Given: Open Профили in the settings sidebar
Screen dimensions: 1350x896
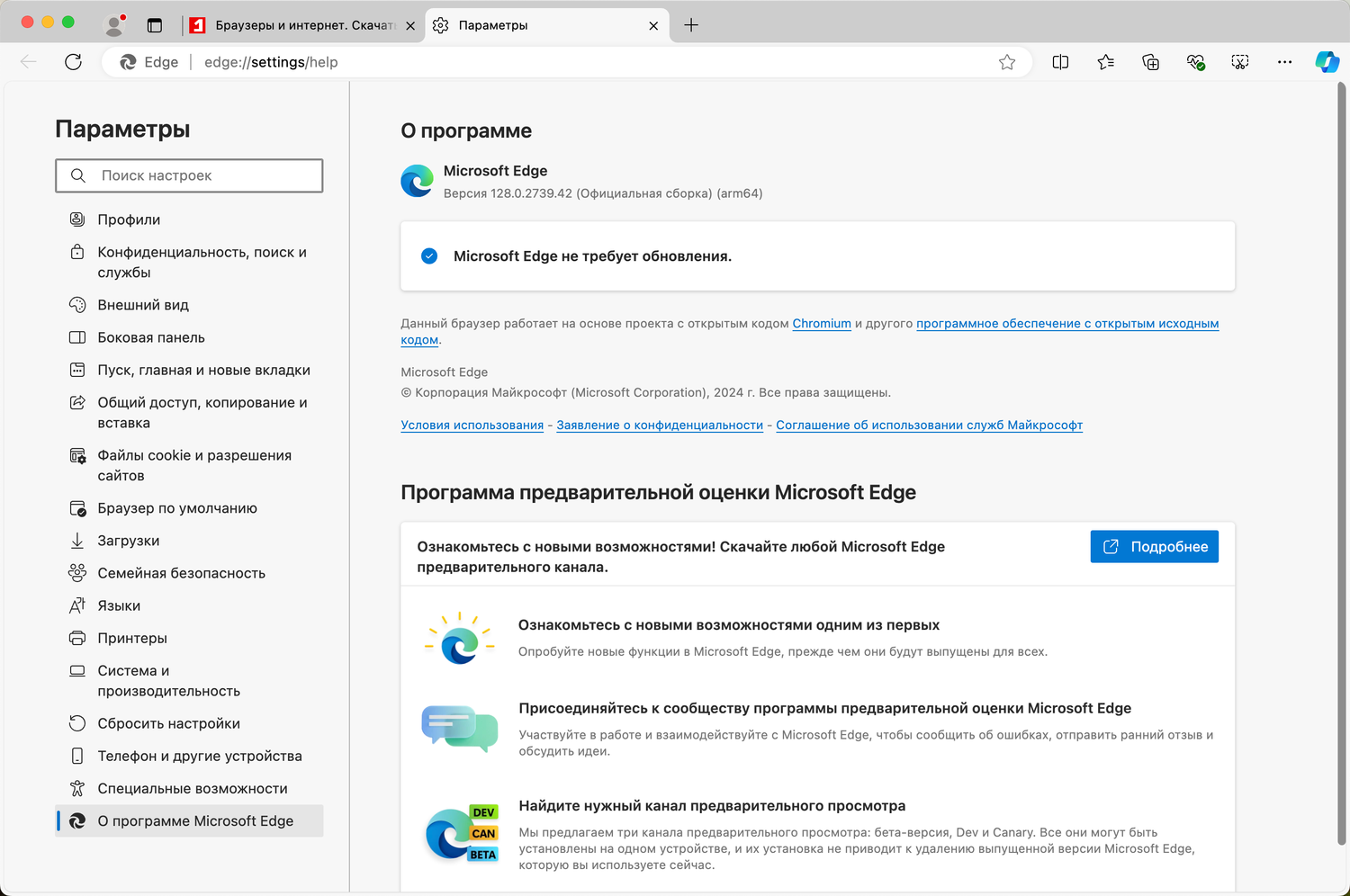Looking at the screenshot, I should click(129, 220).
